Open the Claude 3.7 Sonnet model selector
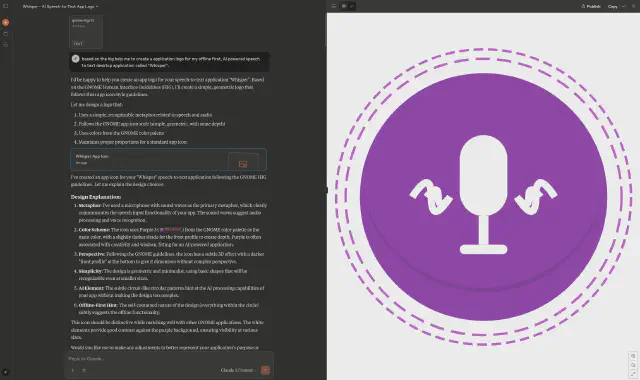 coord(238,370)
